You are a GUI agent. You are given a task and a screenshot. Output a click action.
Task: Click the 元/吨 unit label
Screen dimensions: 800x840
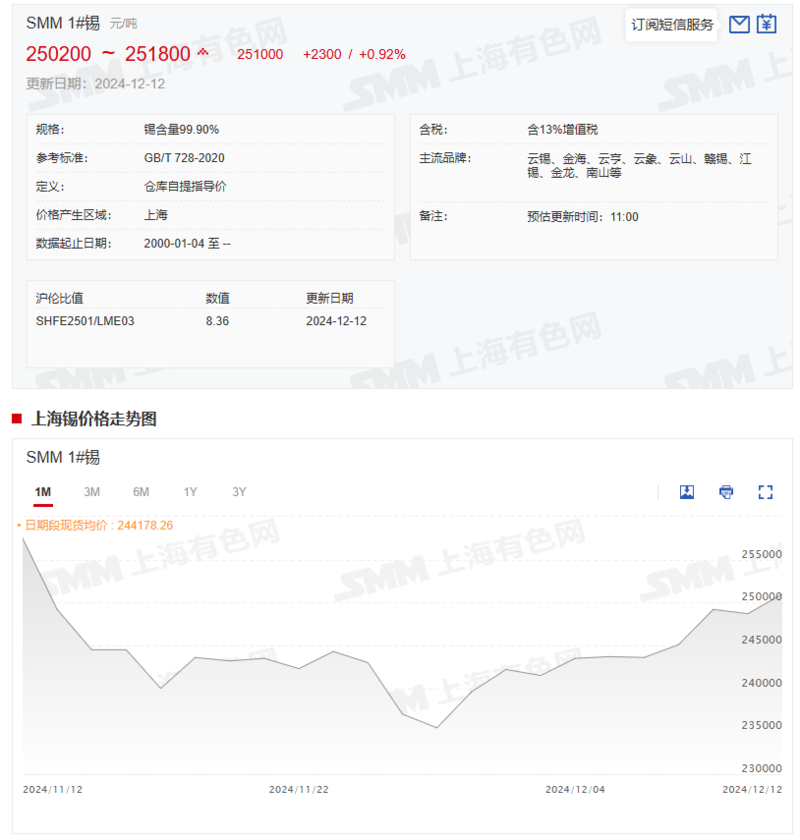tap(123, 24)
